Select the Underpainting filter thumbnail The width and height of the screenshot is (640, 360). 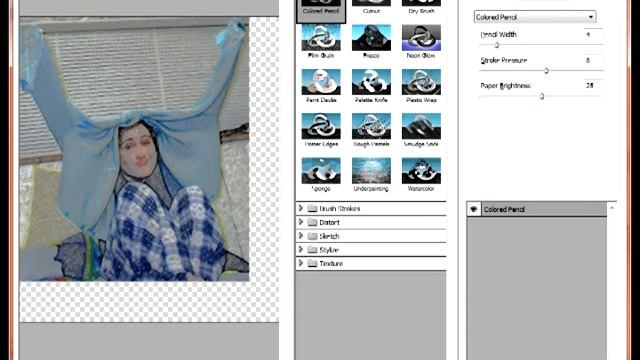tap(371, 171)
